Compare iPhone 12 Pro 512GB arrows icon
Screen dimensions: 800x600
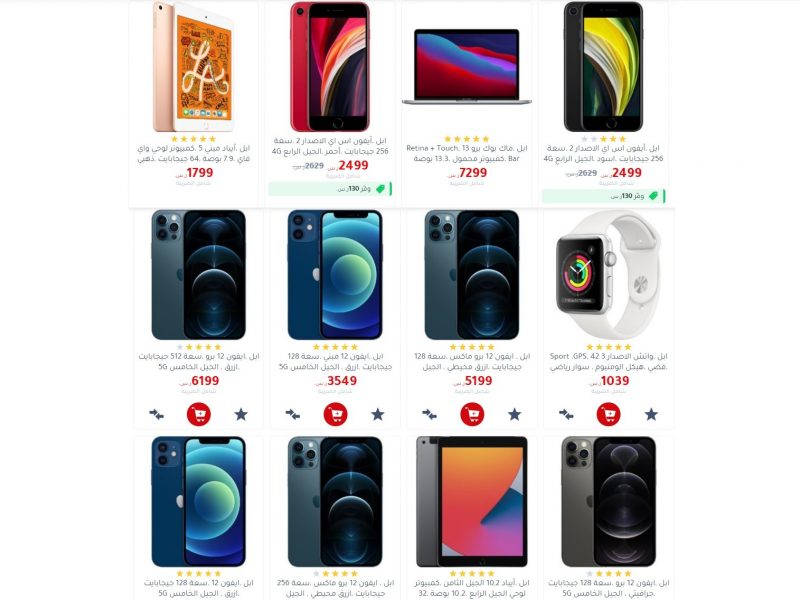tap(157, 414)
